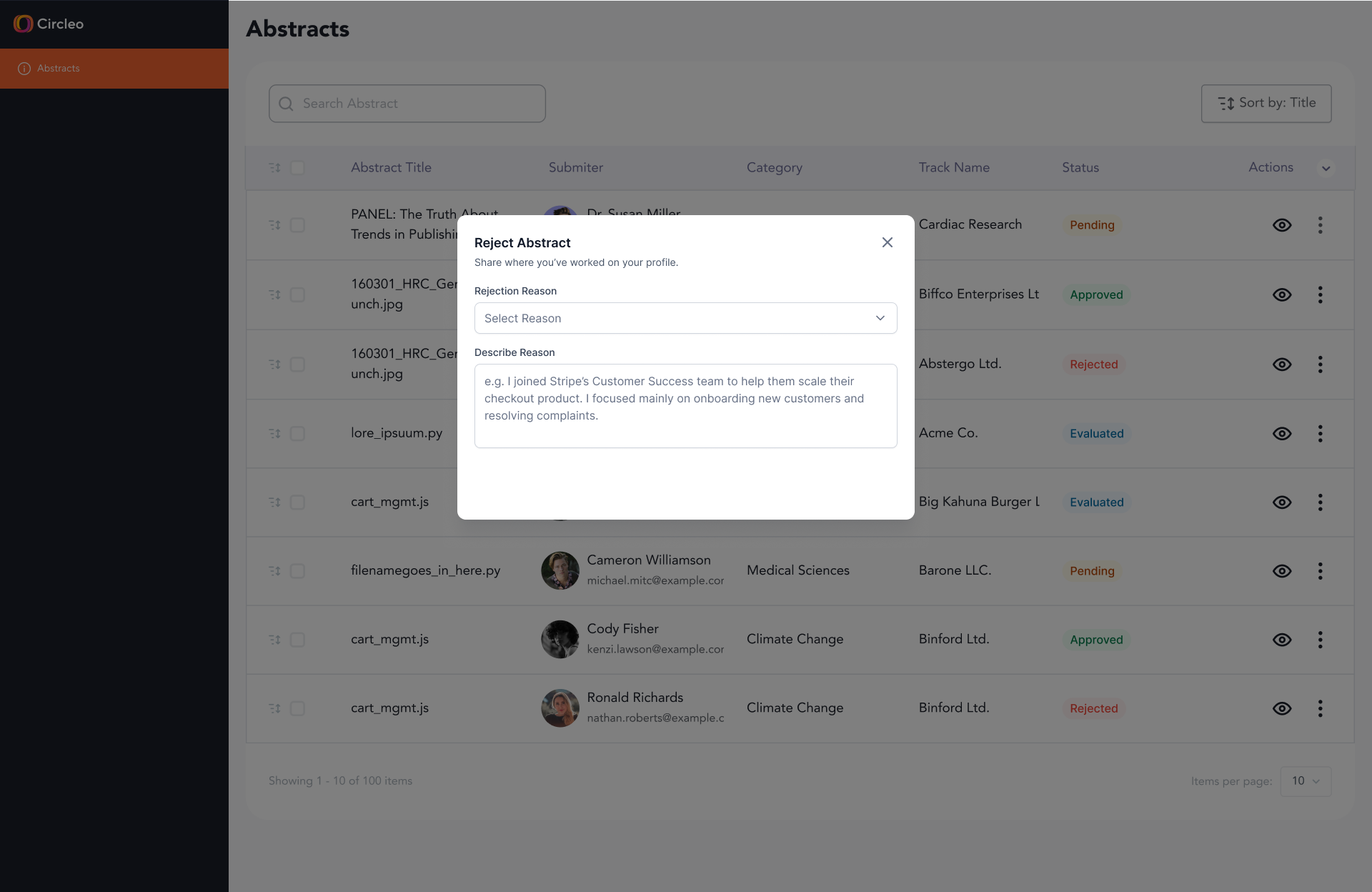The height and width of the screenshot is (892, 1372).
Task: Open more options for Biffco Enterprises row
Action: click(1320, 294)
